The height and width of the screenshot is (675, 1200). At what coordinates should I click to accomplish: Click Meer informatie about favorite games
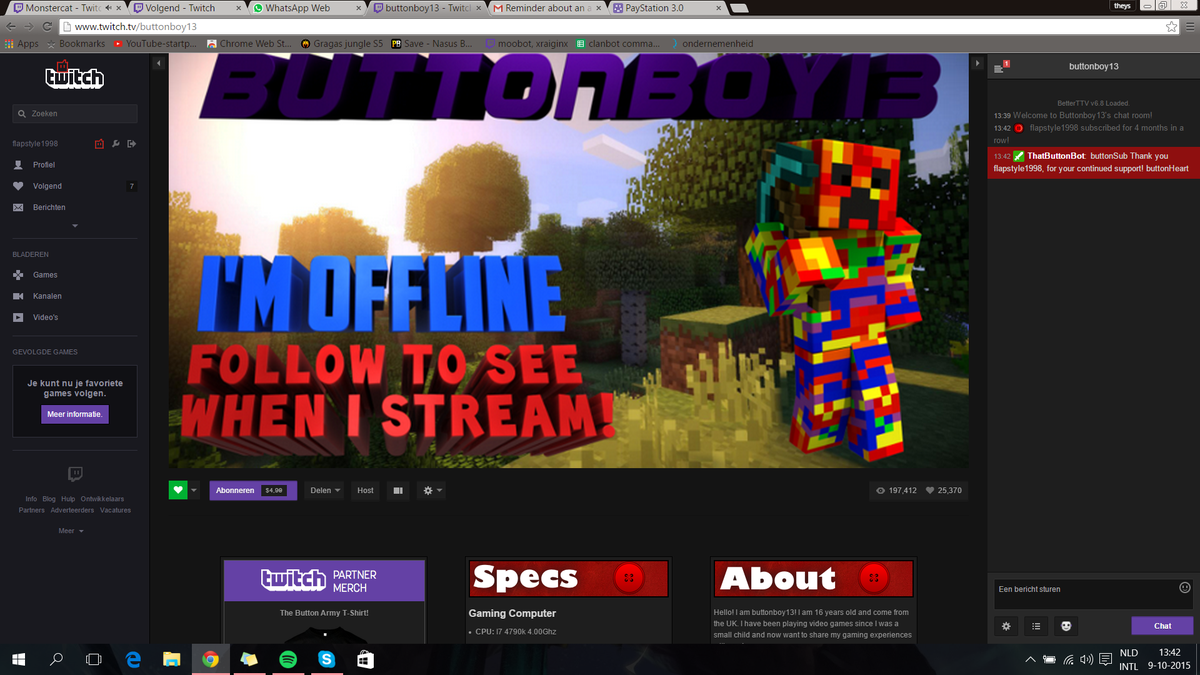[x=74, y=413]
